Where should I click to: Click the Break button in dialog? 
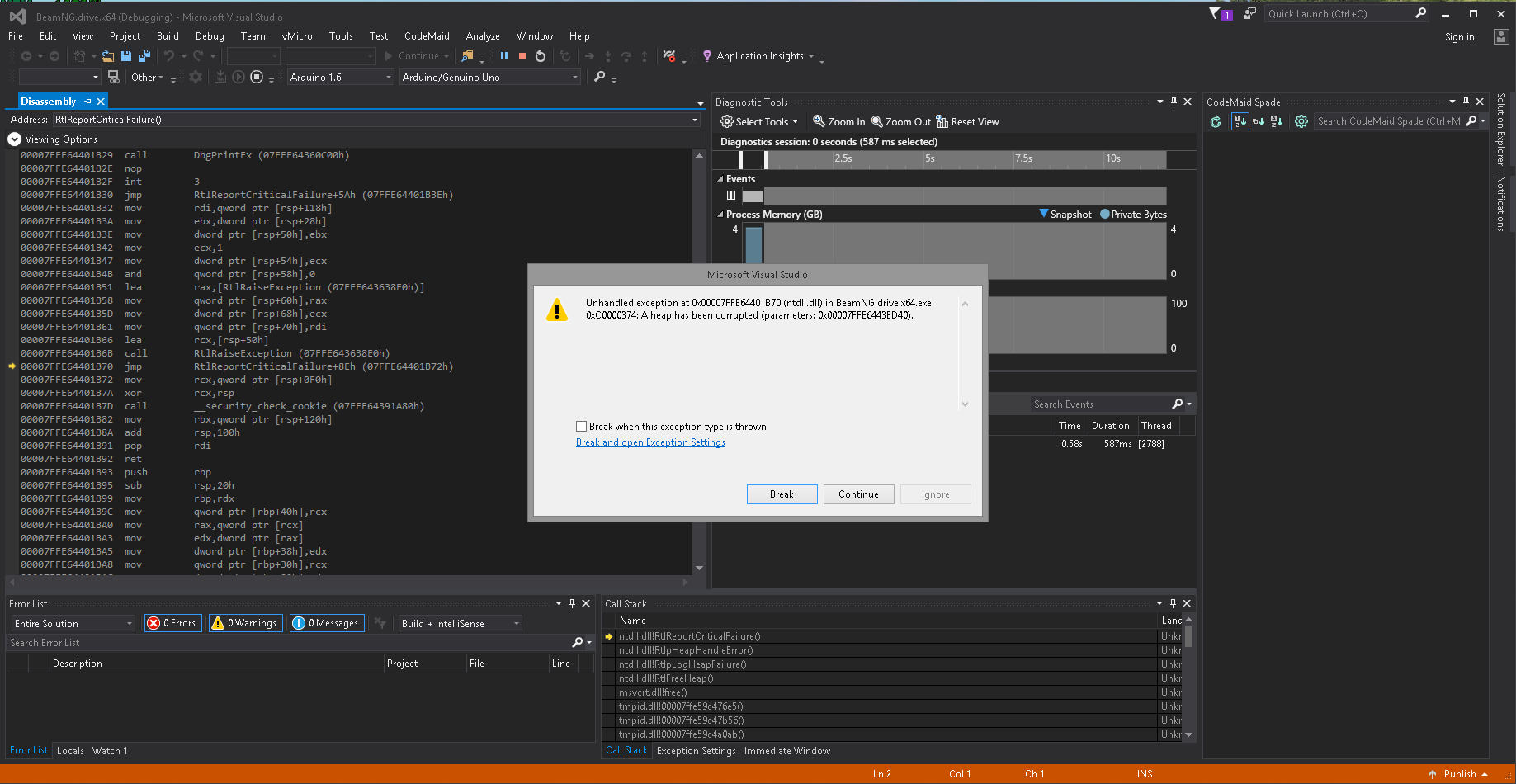pyautogui.click(x=782, y=494)
